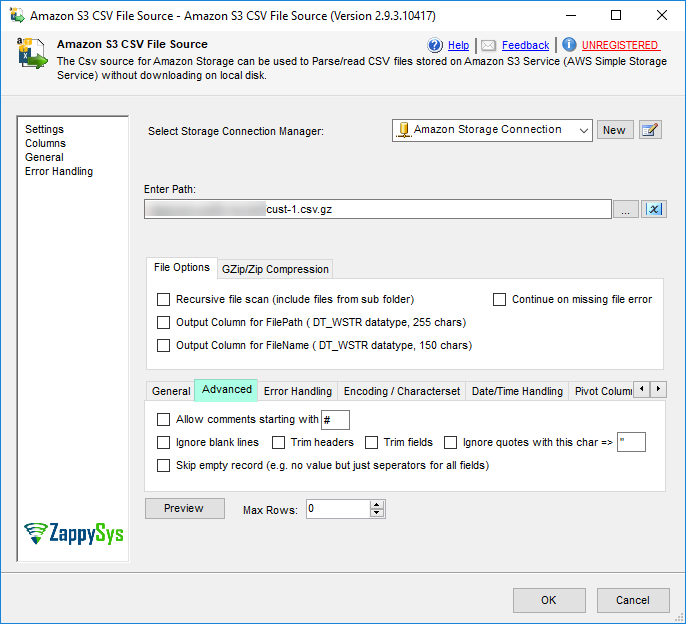
Task: Enable Recursive file scan checkbox
Action: [163, 300]
